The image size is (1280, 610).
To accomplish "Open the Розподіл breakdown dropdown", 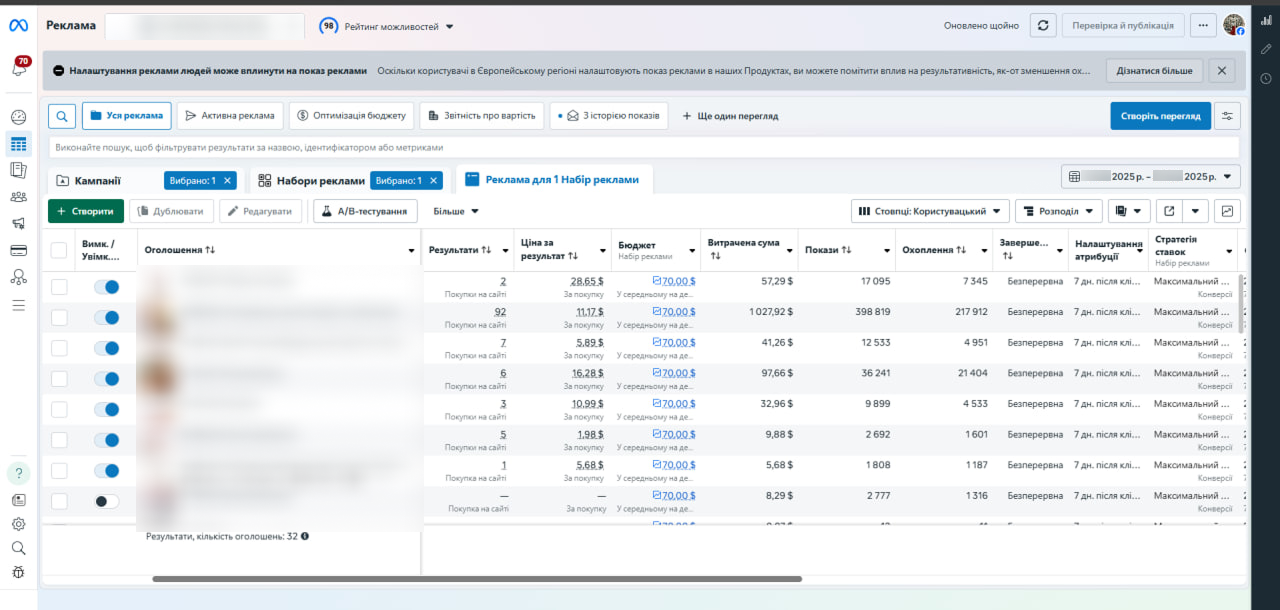I will click(1059, 211).
